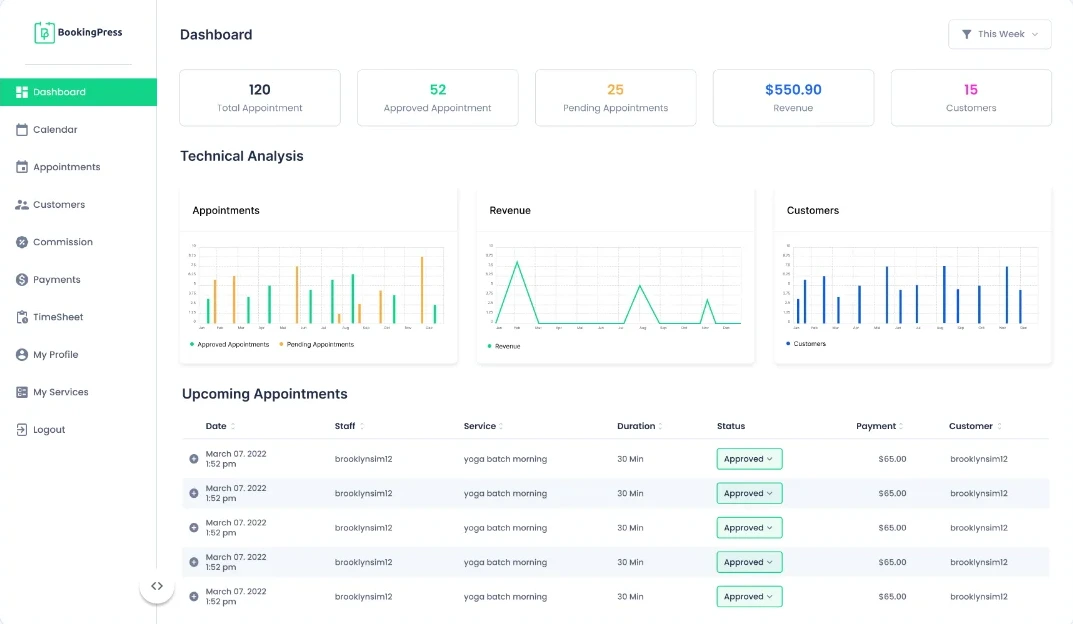
Task: Open Commission using its percent icon
Action: [x=22, y=242]
